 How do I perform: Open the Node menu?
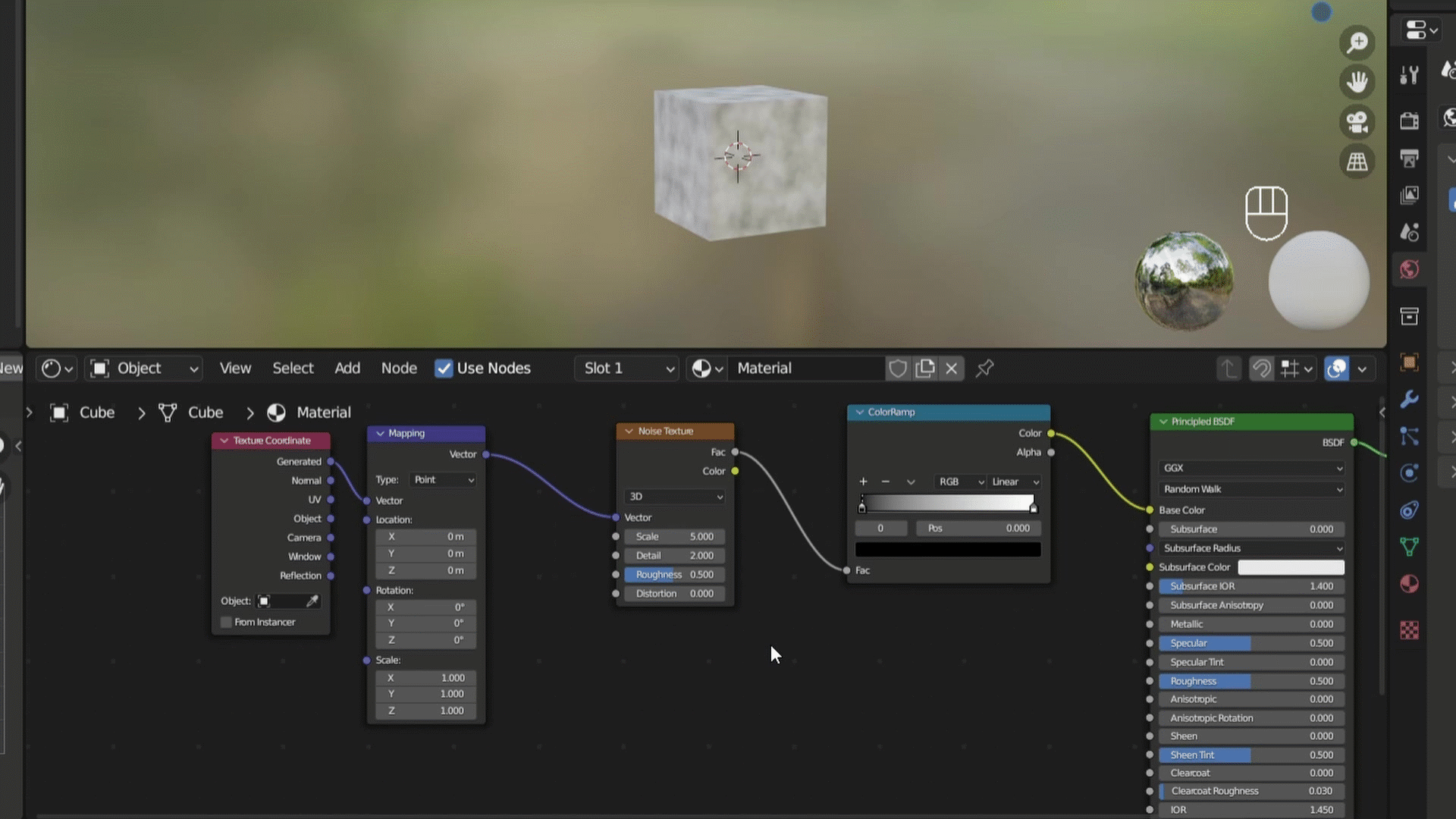point(399,369)
